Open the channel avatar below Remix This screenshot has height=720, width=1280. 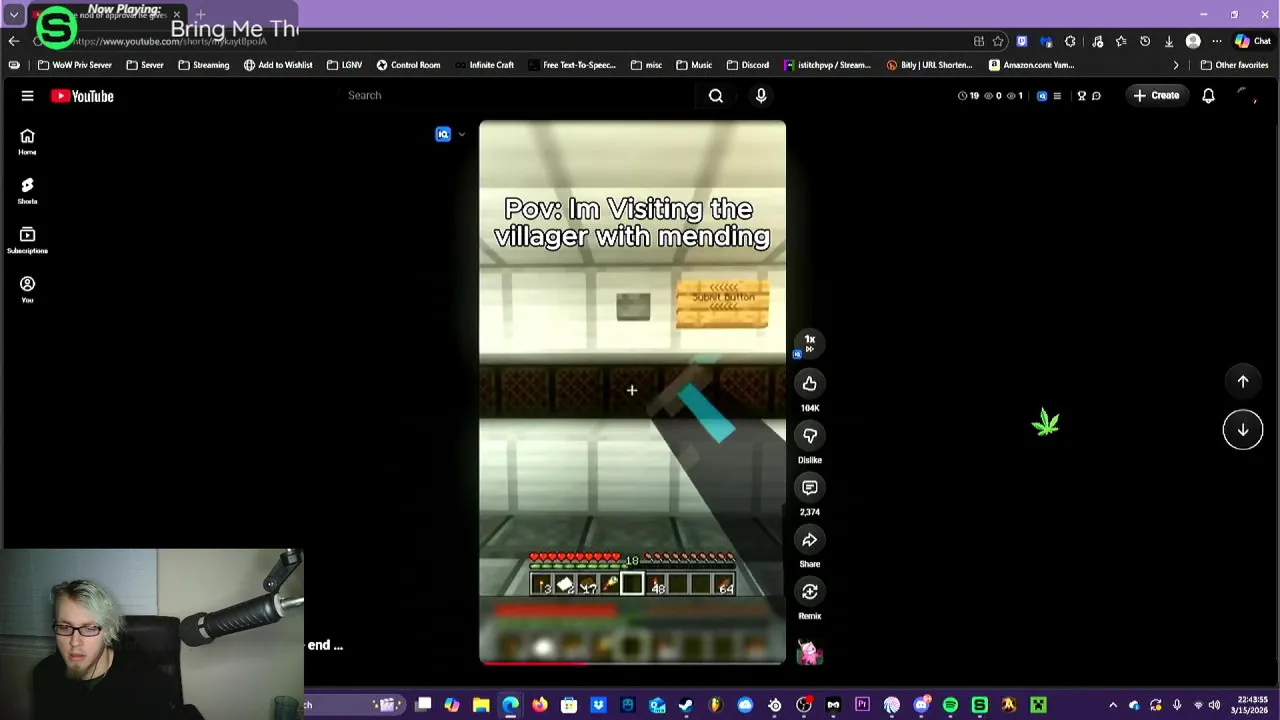(810, 653)
